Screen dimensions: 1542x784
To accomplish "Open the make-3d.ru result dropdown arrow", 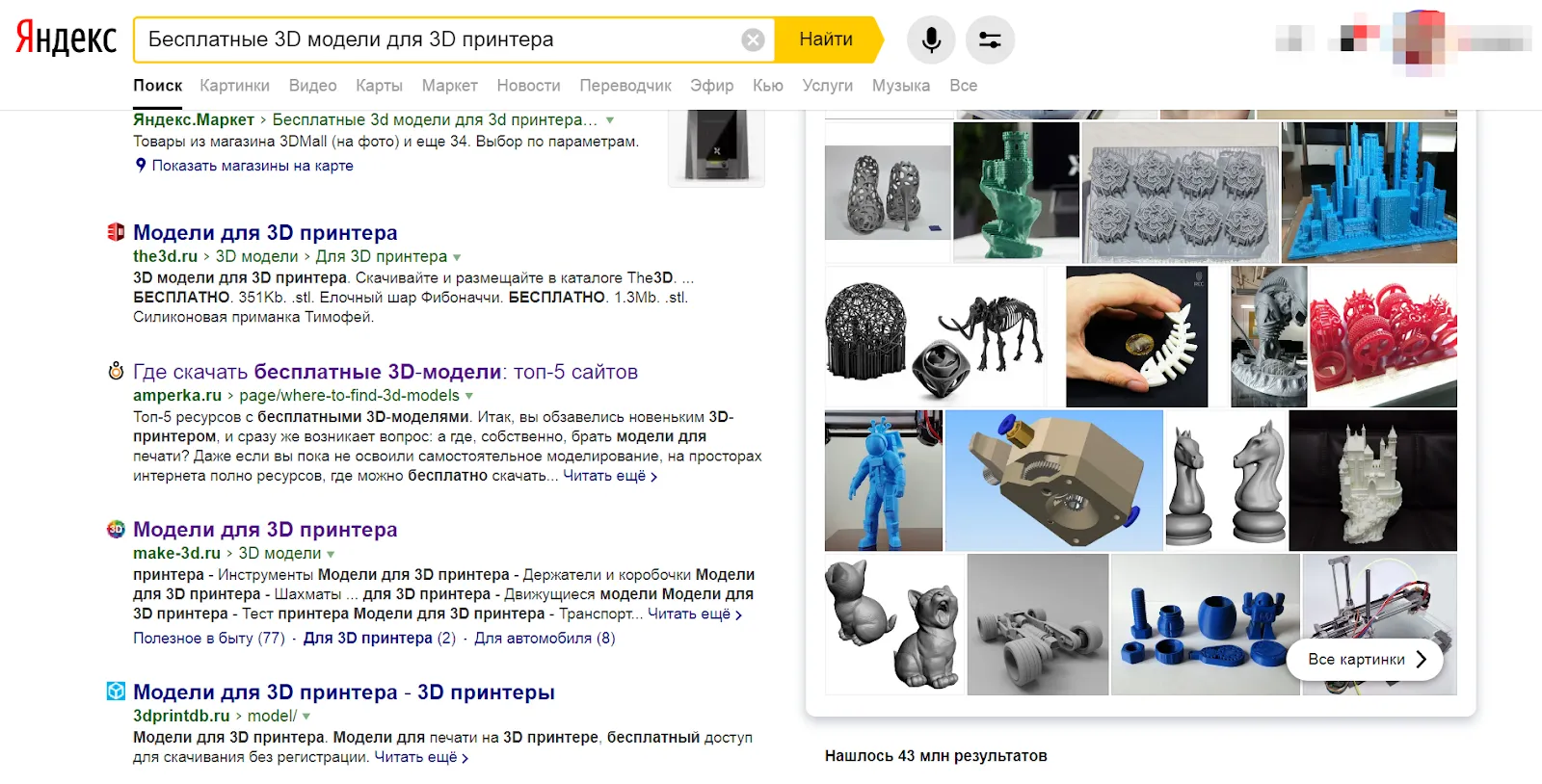I will 331,554.
